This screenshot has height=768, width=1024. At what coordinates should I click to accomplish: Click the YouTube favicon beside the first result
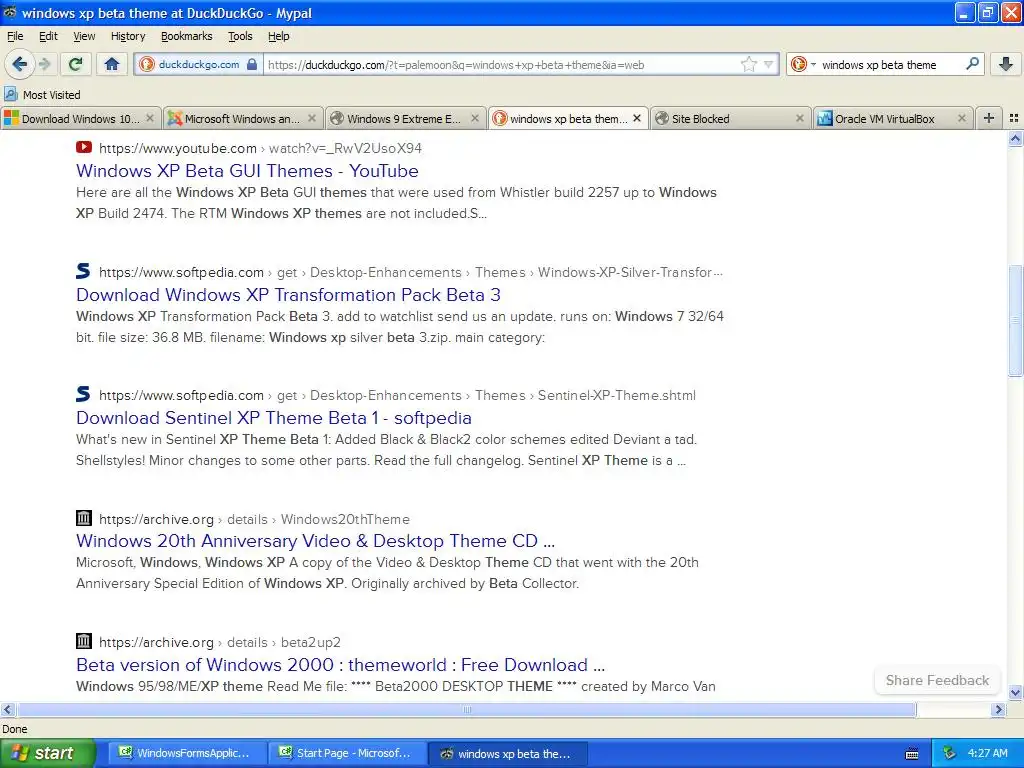tap(84, 148)
